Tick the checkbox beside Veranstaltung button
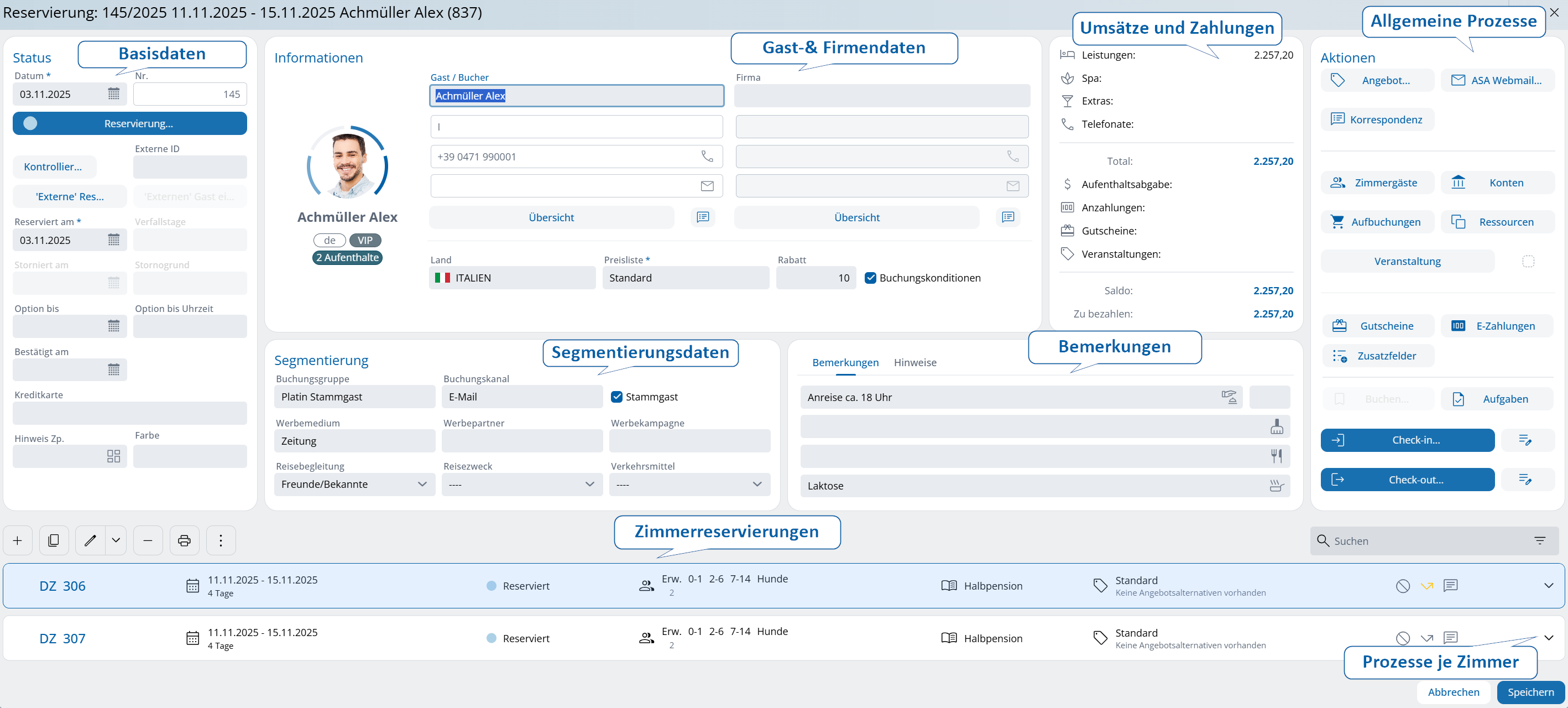The height and width of the screenshot is (708, 1568). pyautogui.click(x=1528, y=261)
